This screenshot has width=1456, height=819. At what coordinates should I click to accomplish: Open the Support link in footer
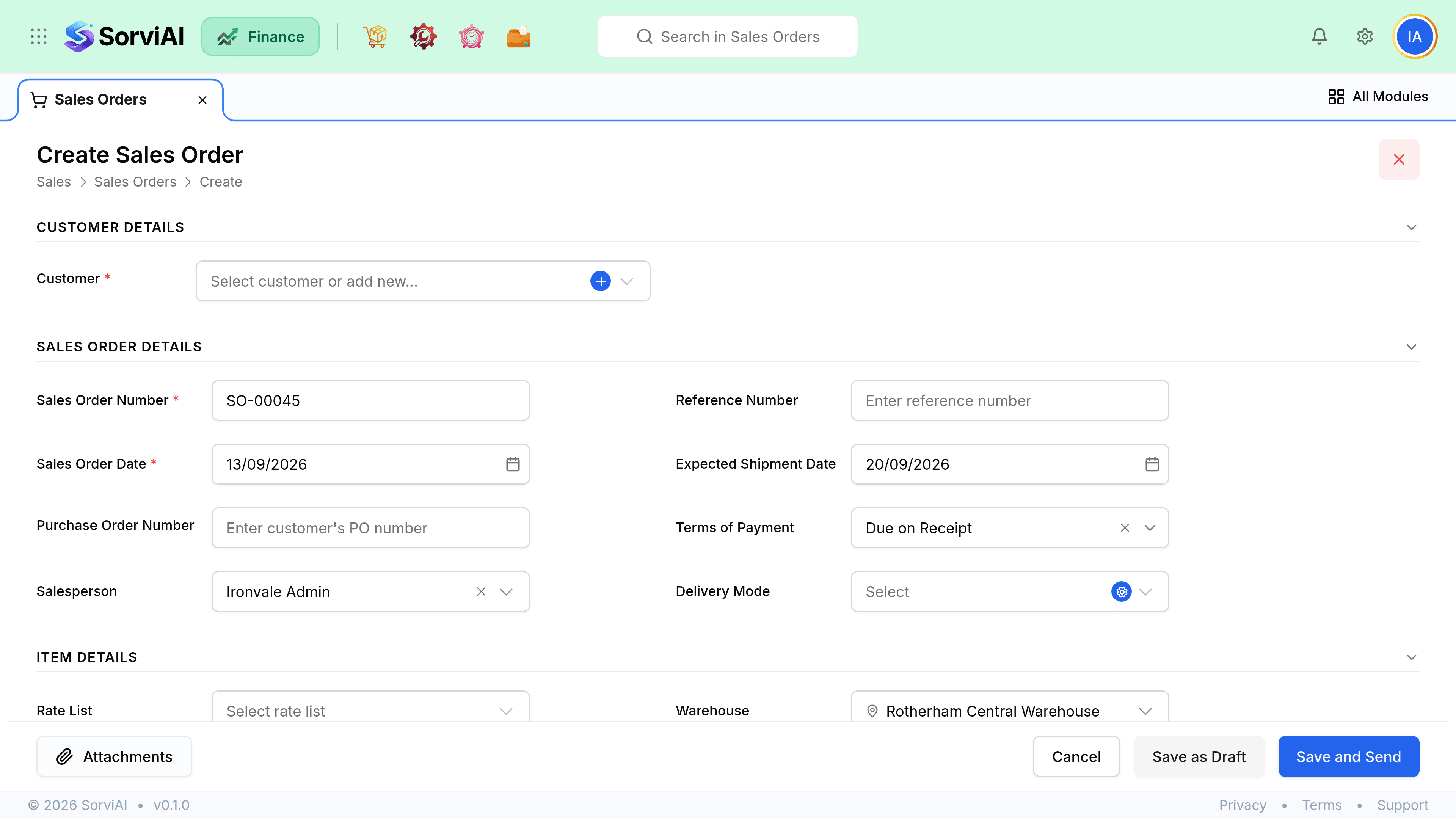[1402, 805]
